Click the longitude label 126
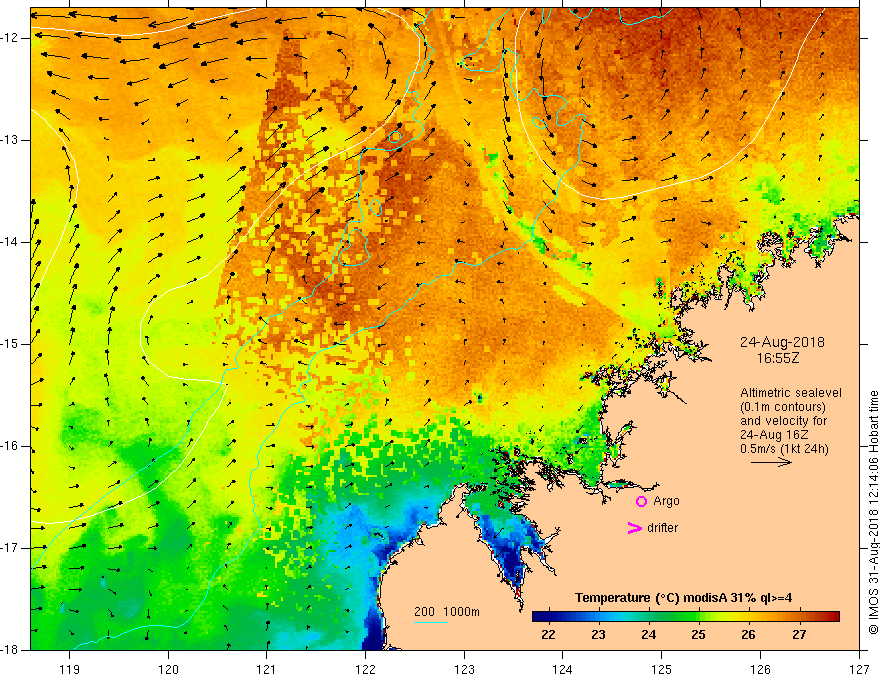Image resolution: width=880 pixels, height=680 pixels. [x=760, y=669]
